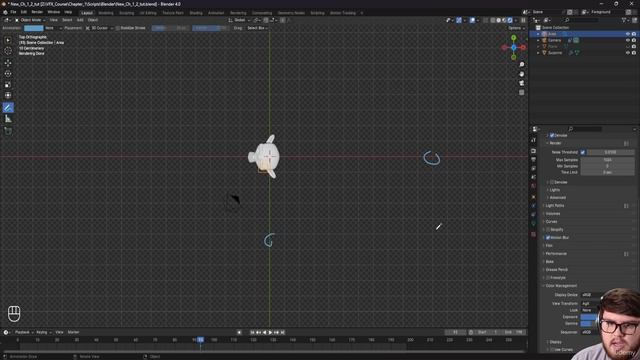The width and height of the screenshot is (640, 360).
Task: Open the 3D Cursor placement dropdown
Action: [x=100, y=28]
